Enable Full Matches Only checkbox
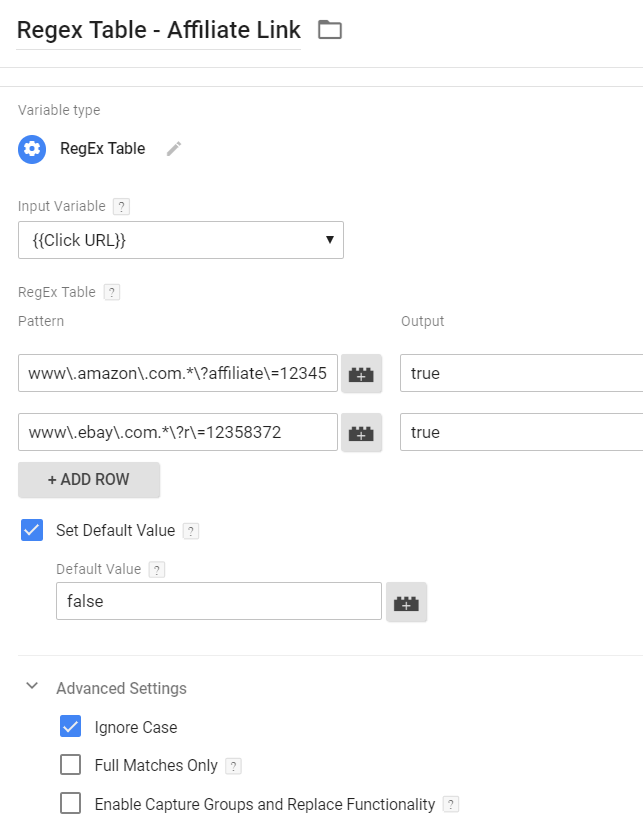 tap(71, 765)
